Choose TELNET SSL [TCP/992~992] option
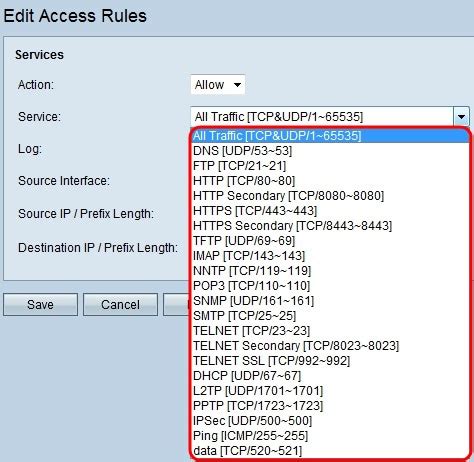 331,361
